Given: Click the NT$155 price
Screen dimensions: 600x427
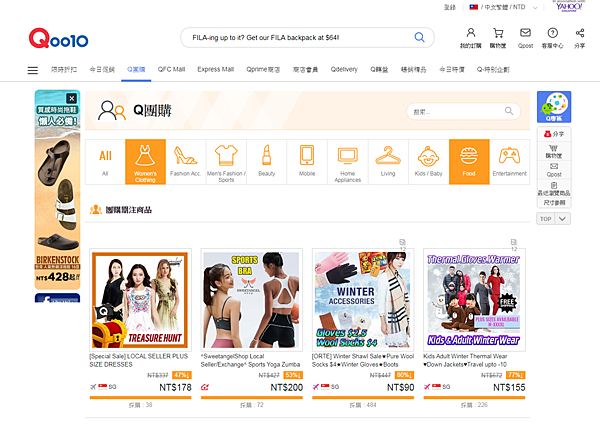Looking at the screenshot, I should tap(509, 388).
